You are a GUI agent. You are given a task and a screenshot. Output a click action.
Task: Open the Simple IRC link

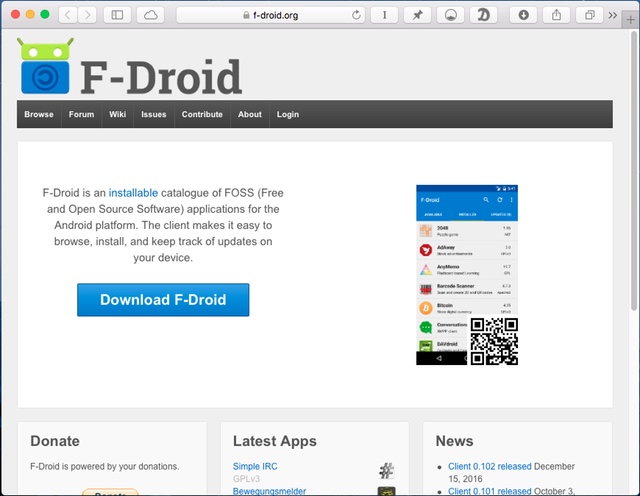[255, 466]
